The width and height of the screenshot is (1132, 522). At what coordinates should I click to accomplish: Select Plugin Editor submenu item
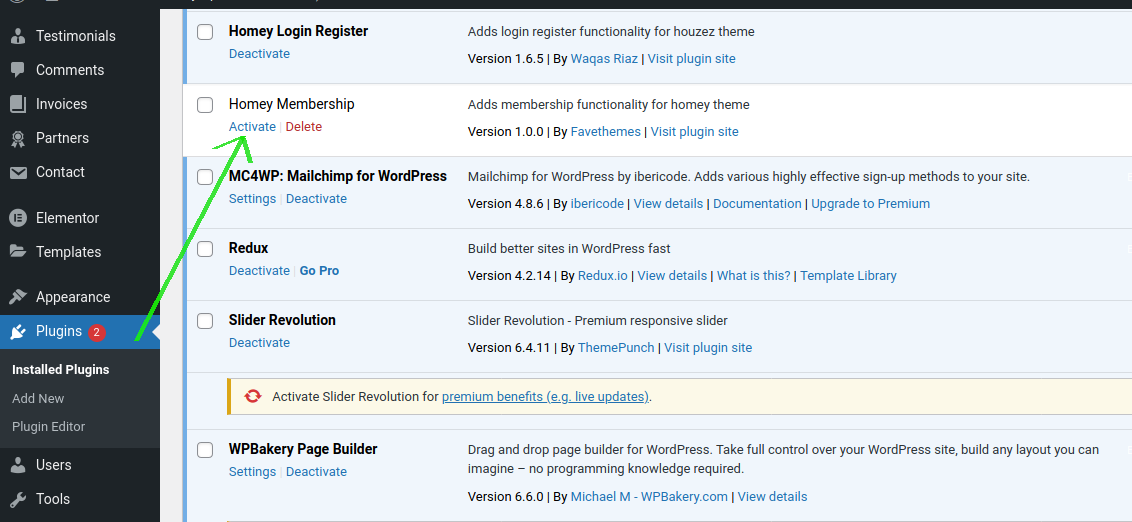pyautogui.click(x=48, y=427)
